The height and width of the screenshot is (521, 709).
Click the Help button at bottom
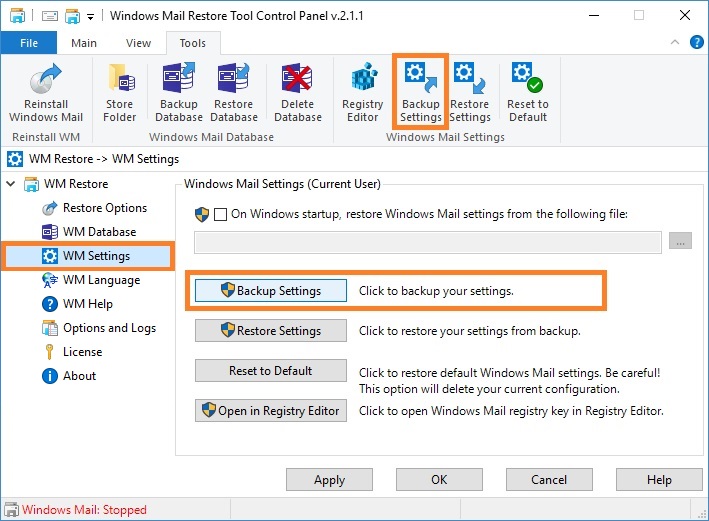(659, 480)
